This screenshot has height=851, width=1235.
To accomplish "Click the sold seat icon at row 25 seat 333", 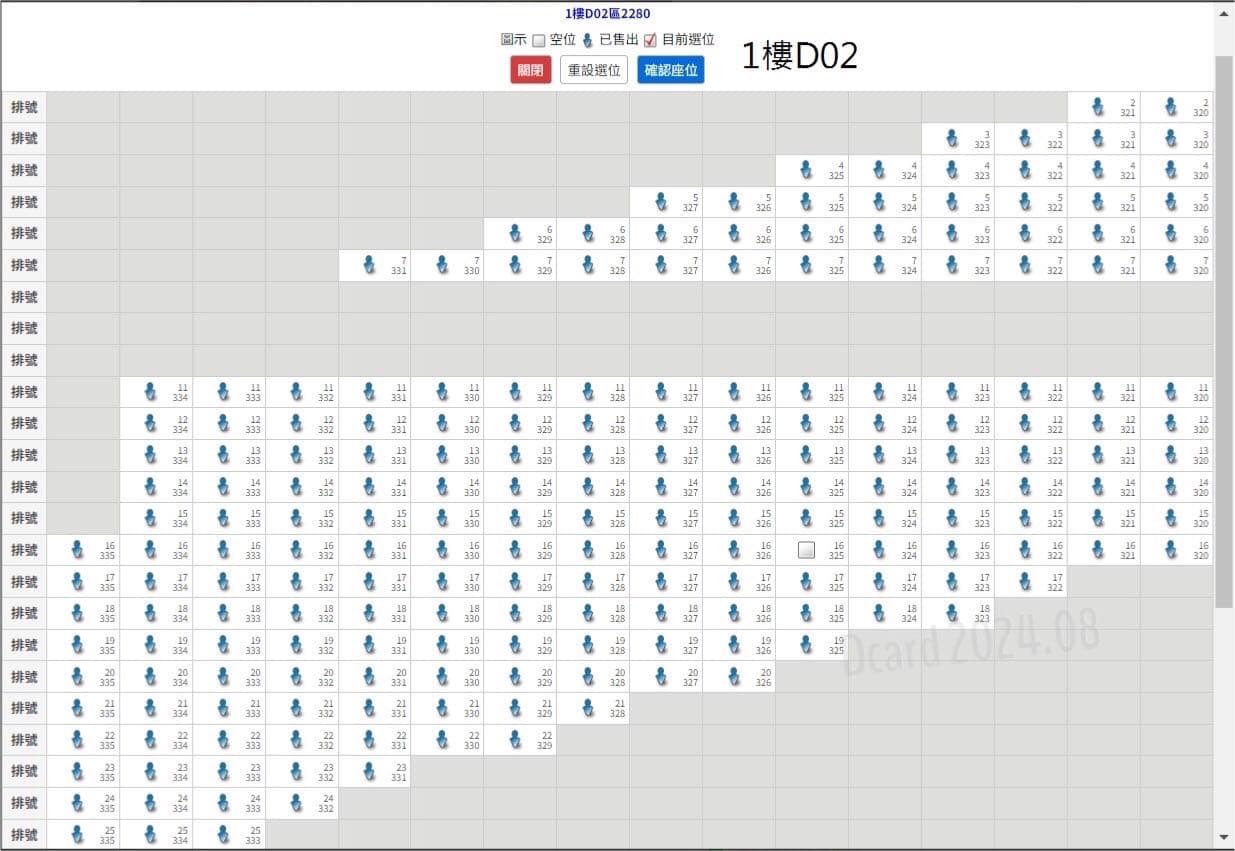I will [224, 835].
